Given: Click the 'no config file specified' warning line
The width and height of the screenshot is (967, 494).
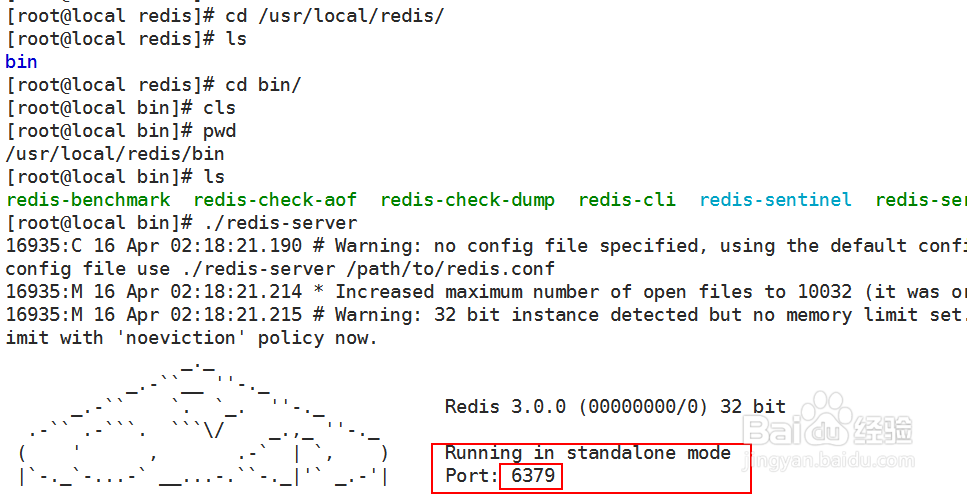Looking at the screenshot, I should 486,246.
